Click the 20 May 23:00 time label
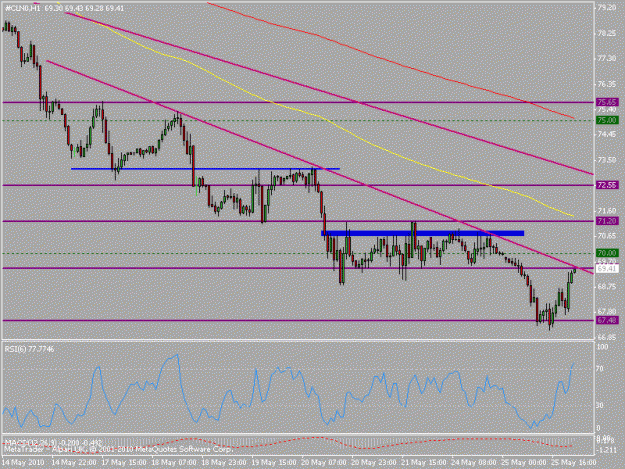 374,463
